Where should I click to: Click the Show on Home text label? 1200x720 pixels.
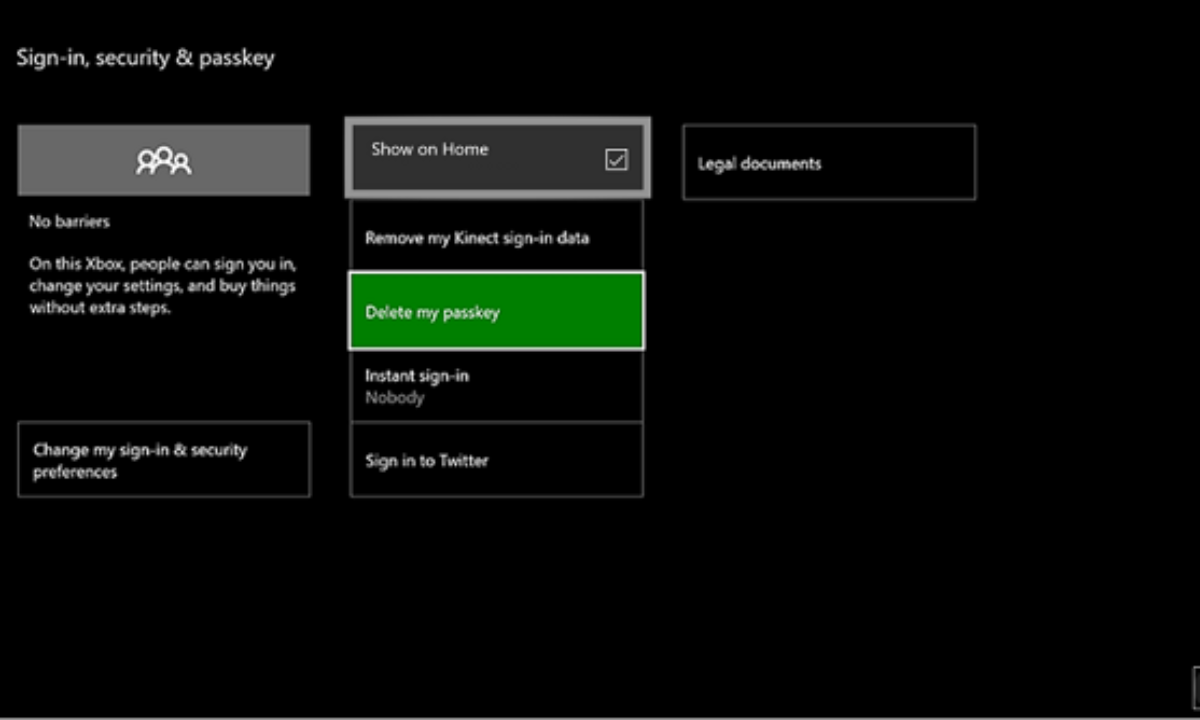tap(429, 149)
